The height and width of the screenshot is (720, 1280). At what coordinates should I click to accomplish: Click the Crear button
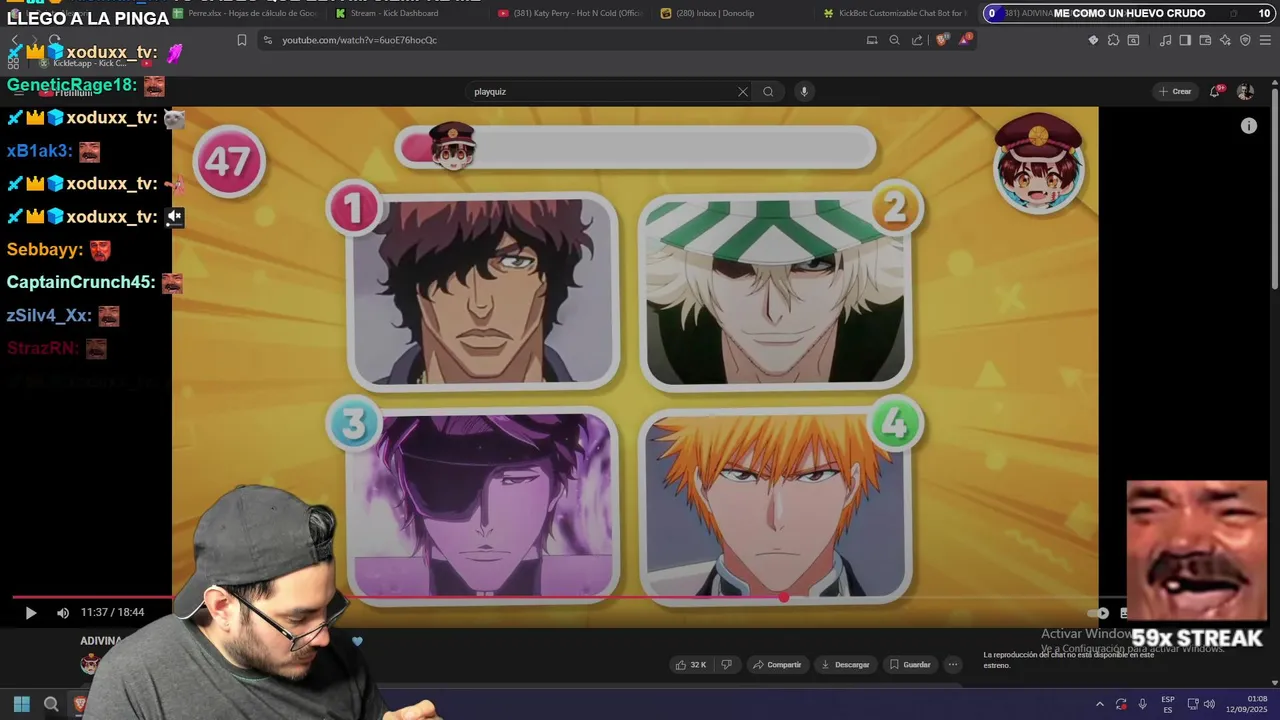pos(1175,91)
